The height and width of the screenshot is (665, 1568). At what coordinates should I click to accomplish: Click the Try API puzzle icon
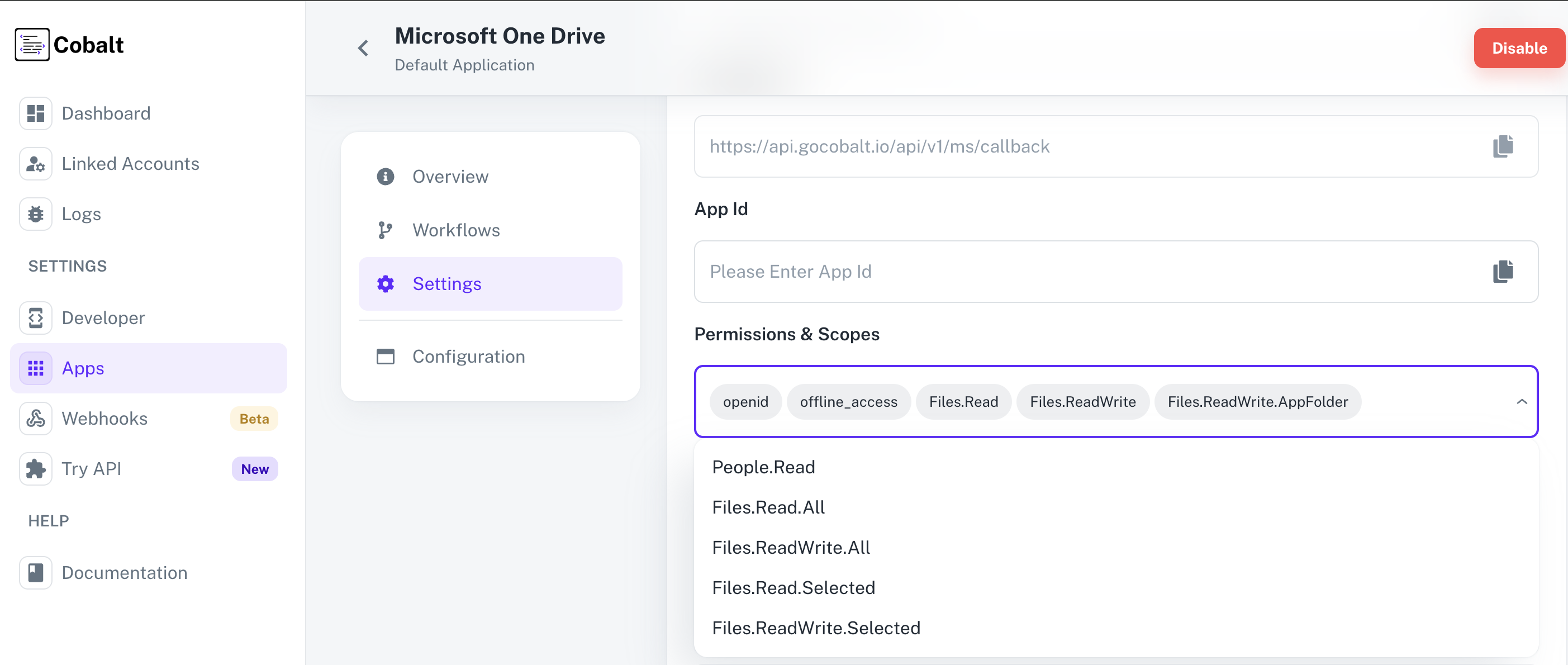click(x=35, y=468)
